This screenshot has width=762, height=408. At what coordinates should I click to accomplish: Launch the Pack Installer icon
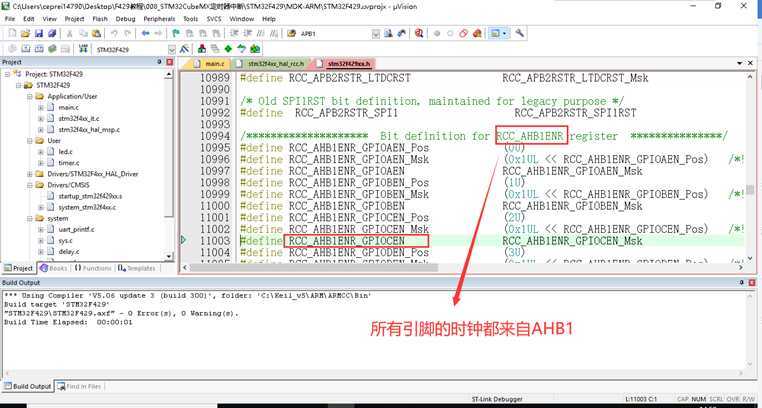[x=255, y=49]
